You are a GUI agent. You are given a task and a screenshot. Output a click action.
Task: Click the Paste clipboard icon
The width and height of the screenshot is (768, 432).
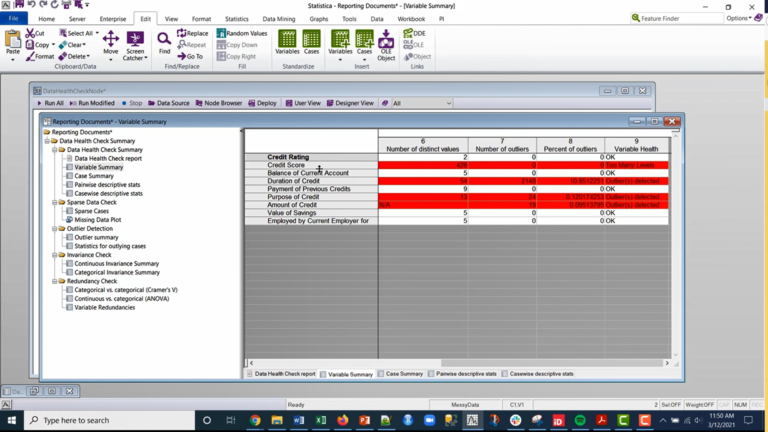13,43
